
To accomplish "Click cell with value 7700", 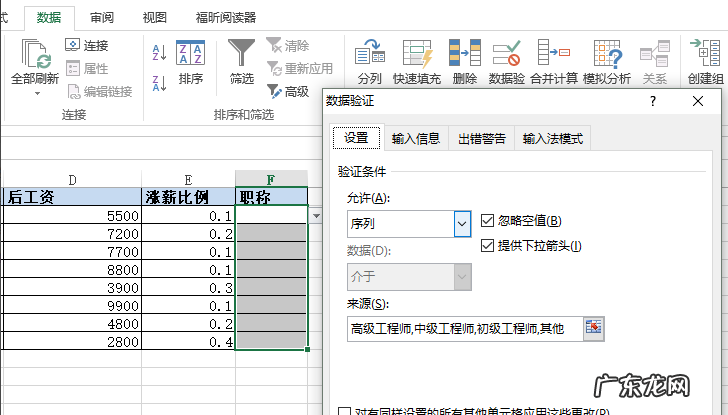I will pos(72,252).
